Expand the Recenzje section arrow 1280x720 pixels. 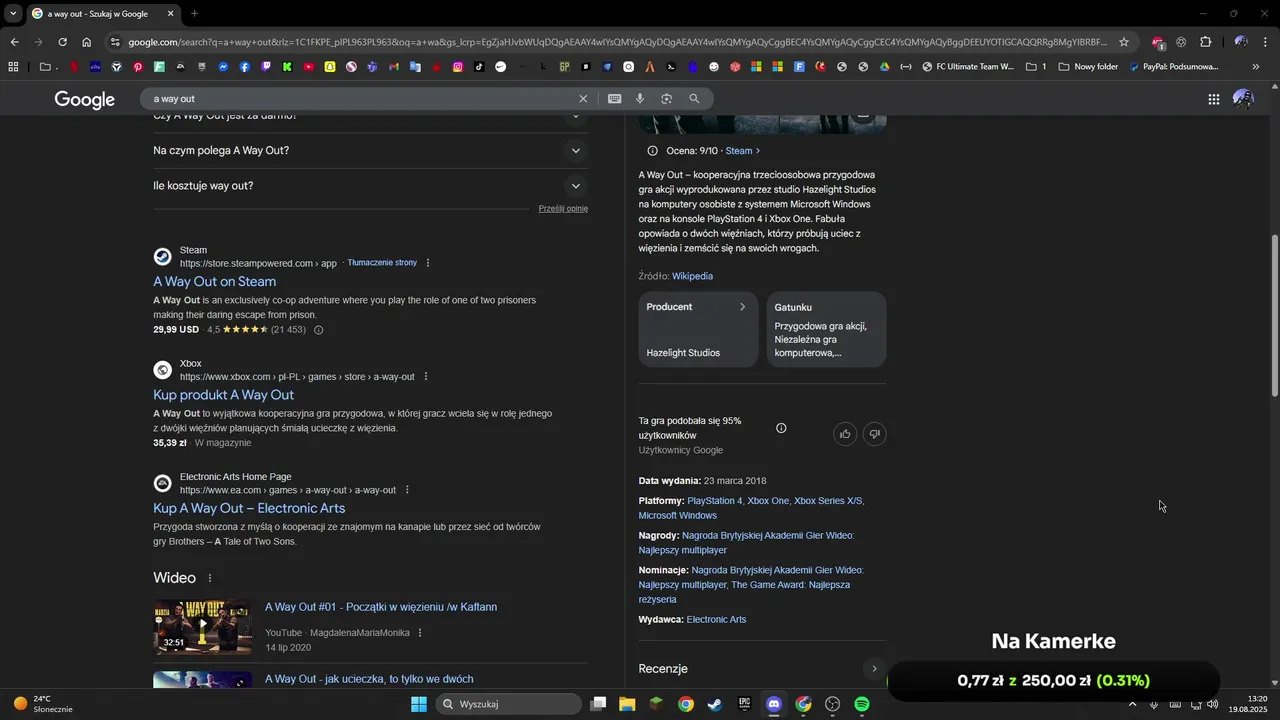874,669
